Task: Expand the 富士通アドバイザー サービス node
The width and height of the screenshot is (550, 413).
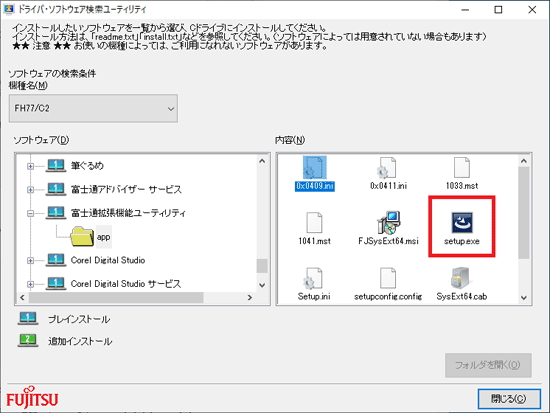Action: (31, 189)
